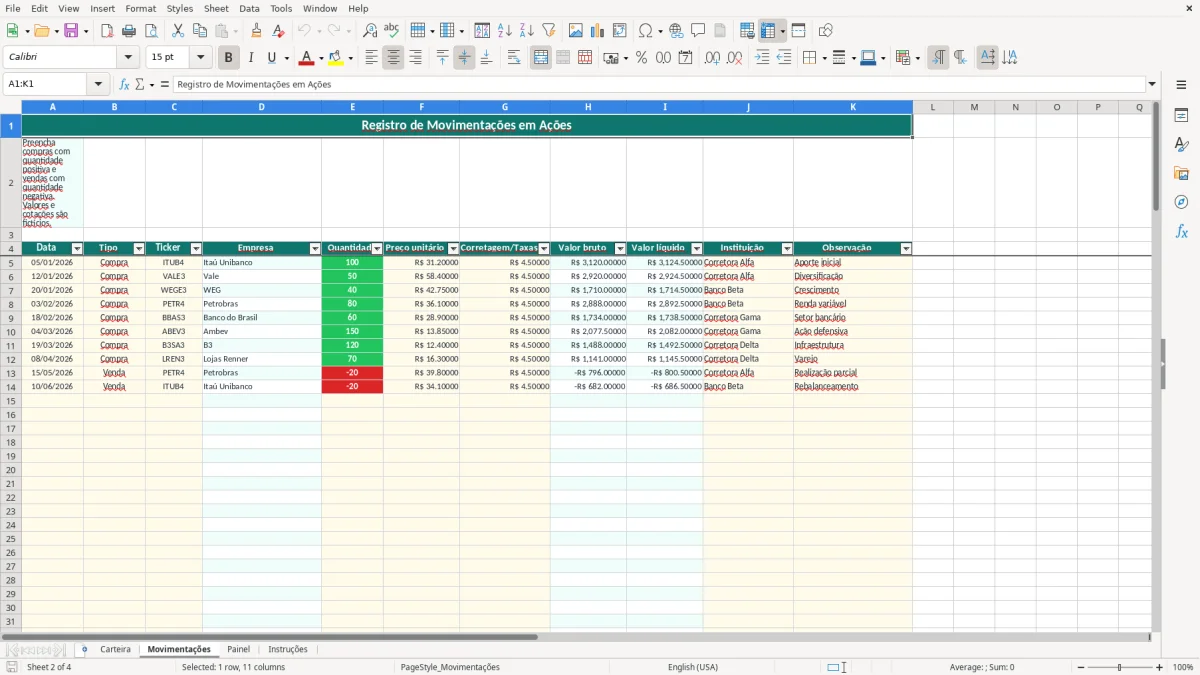Screen dimensions: 1200x675
Task: Open the Function Wizard fx icon
Action: point(125,84)
